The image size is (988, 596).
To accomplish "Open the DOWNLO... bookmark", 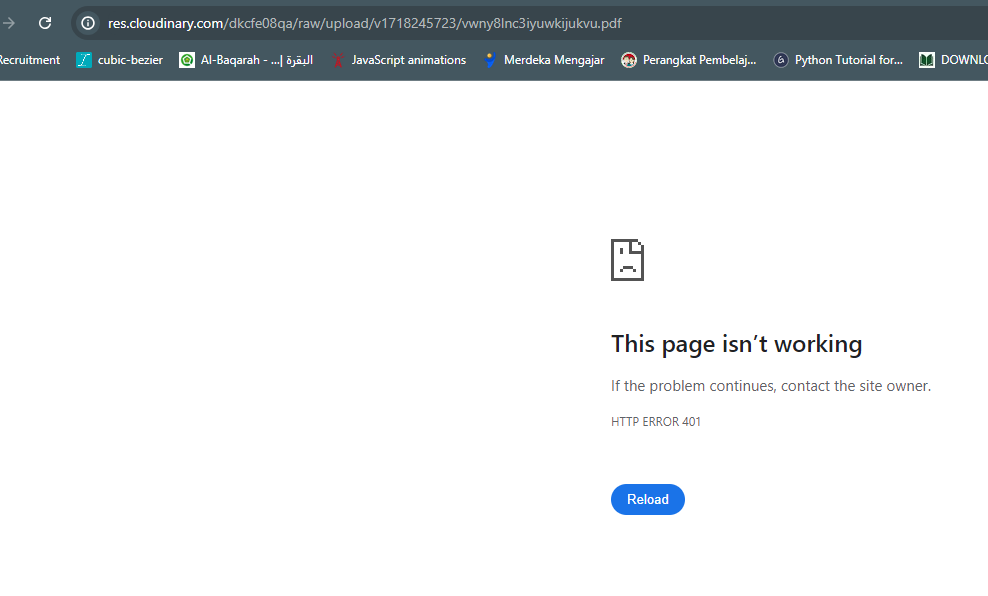I will [x=953, y=60].
